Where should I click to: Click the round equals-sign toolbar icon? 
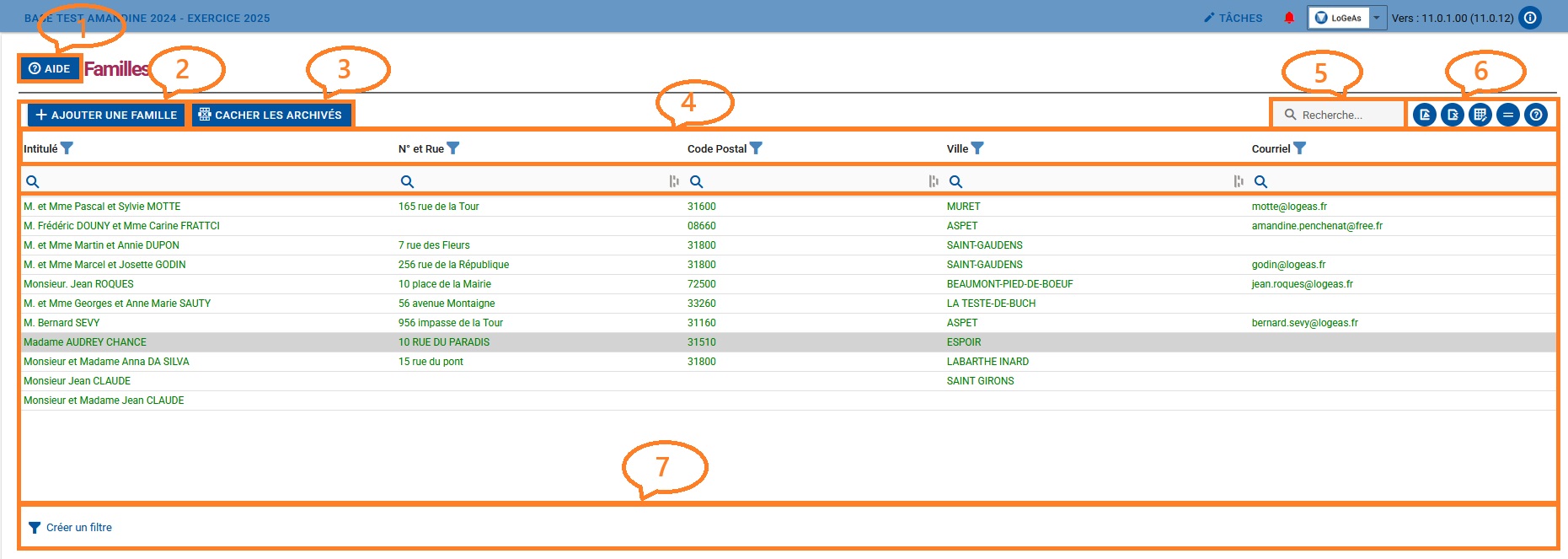1508,115
